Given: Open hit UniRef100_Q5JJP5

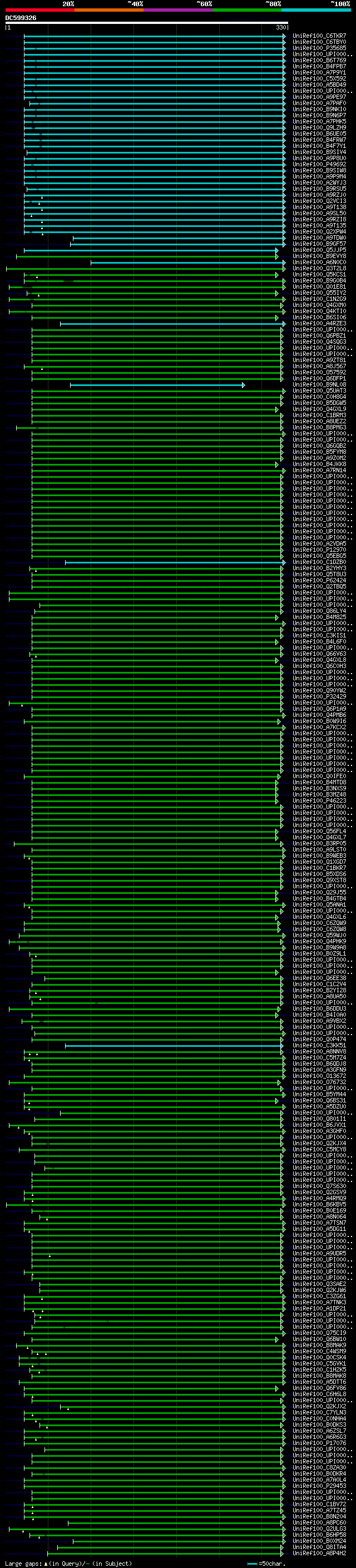Looking at the screenshot, I should (x=319, y=250).
